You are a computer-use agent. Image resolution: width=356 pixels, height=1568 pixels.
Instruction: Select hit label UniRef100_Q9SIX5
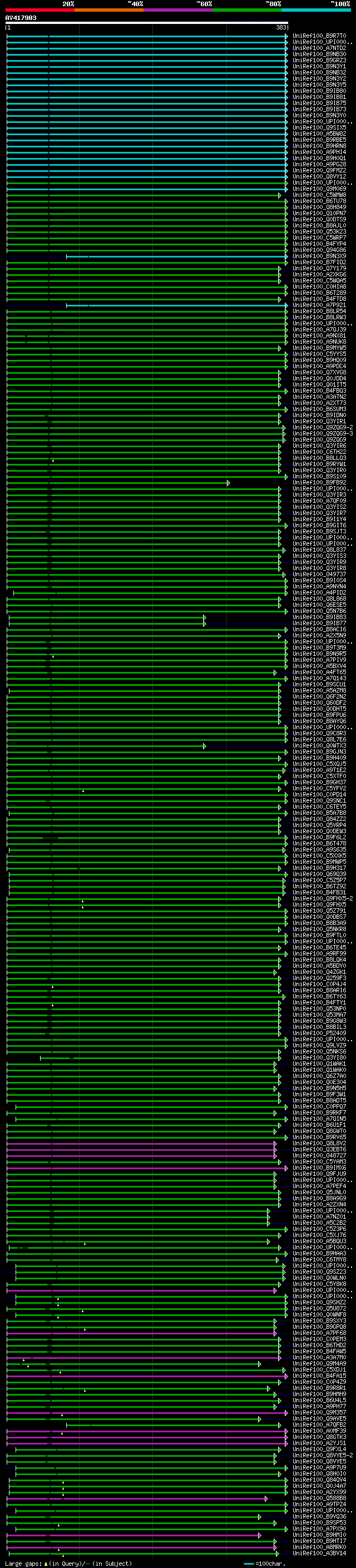click(319, 128)
